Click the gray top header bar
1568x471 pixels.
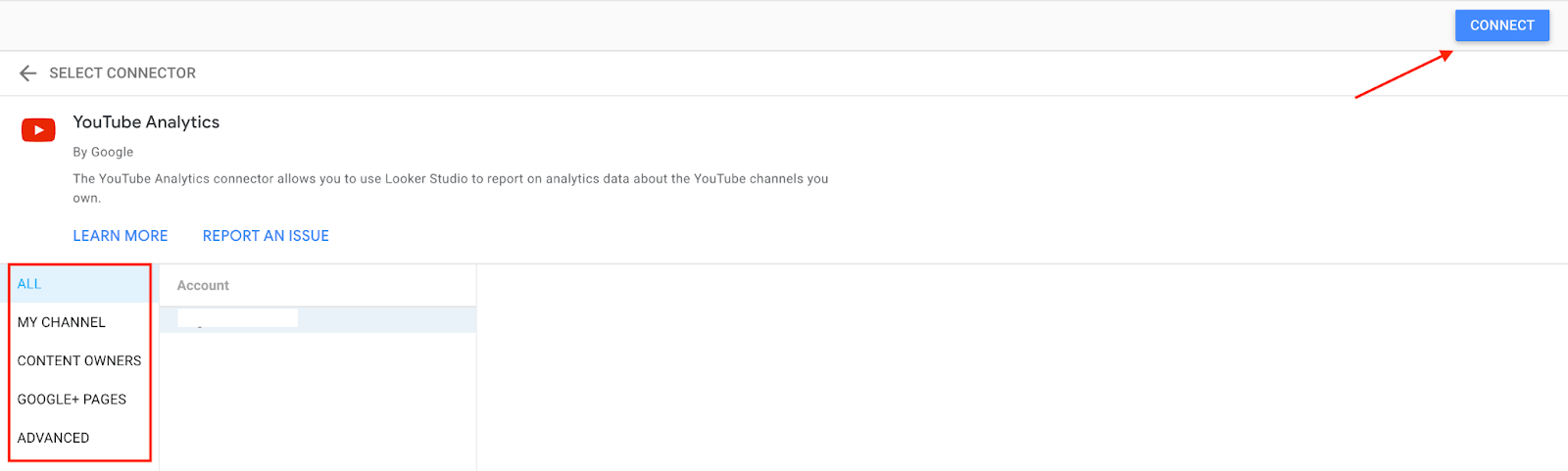pyautogui.click(x=725, y=25)
